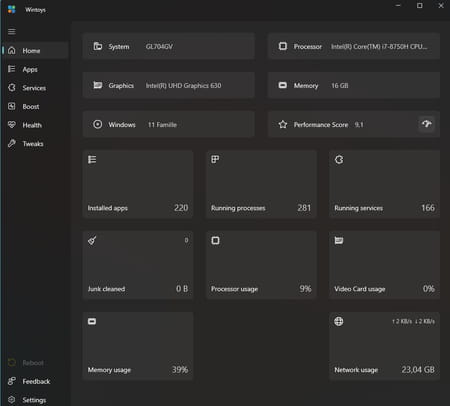Click the Apps list icon in sidebar
The image size is (450, 406).
(x=12, y=69)
